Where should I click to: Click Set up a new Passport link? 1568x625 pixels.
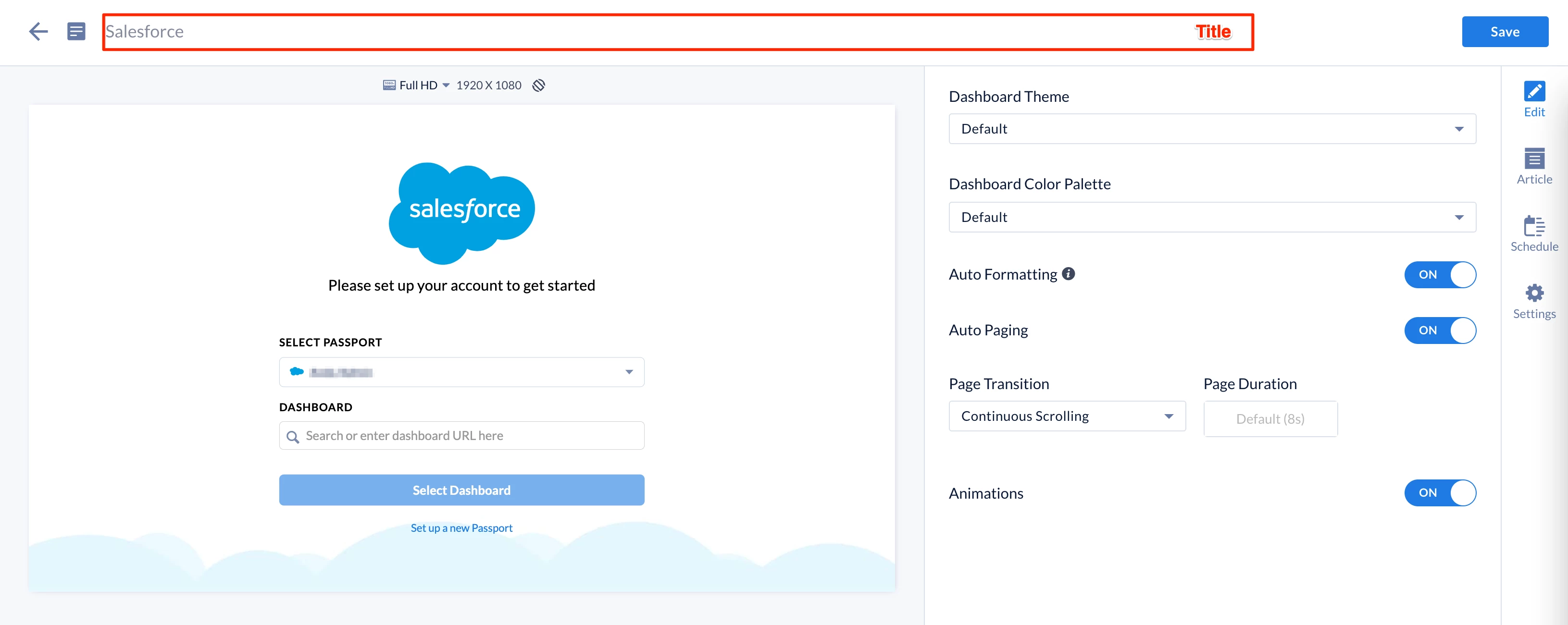(461, 528)
